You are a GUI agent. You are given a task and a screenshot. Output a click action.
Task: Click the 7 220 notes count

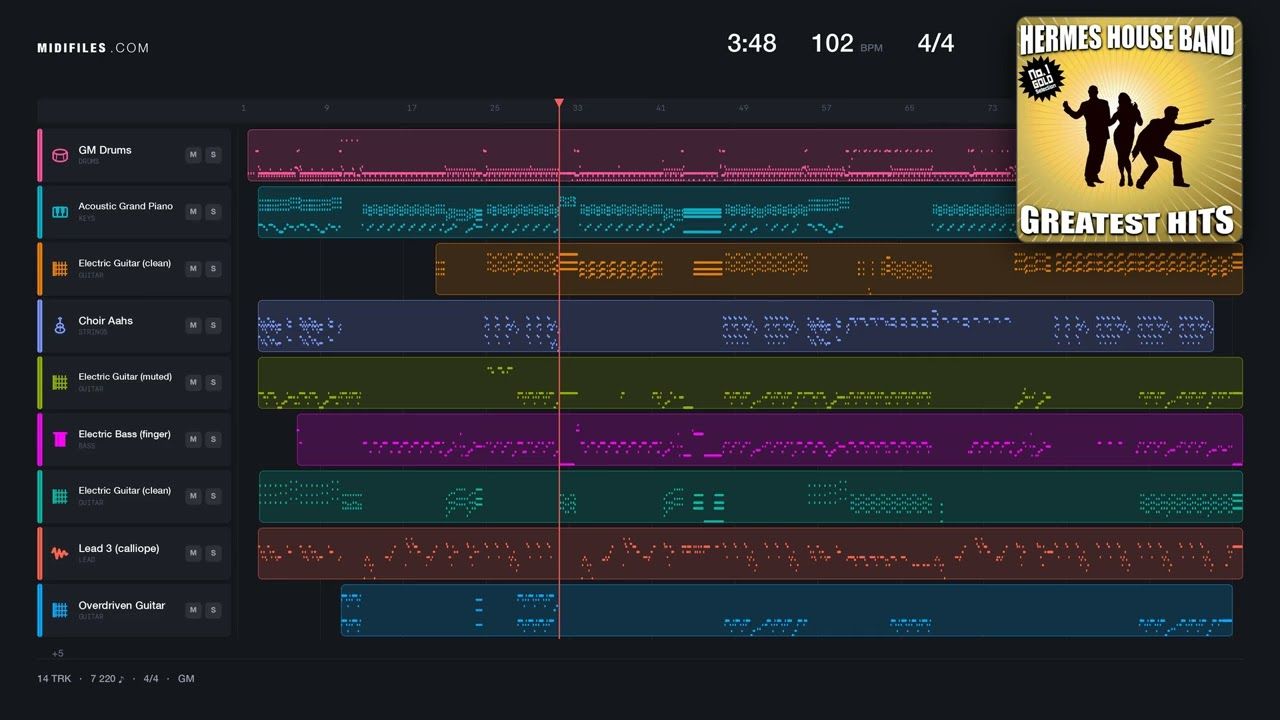coord(107,679)
